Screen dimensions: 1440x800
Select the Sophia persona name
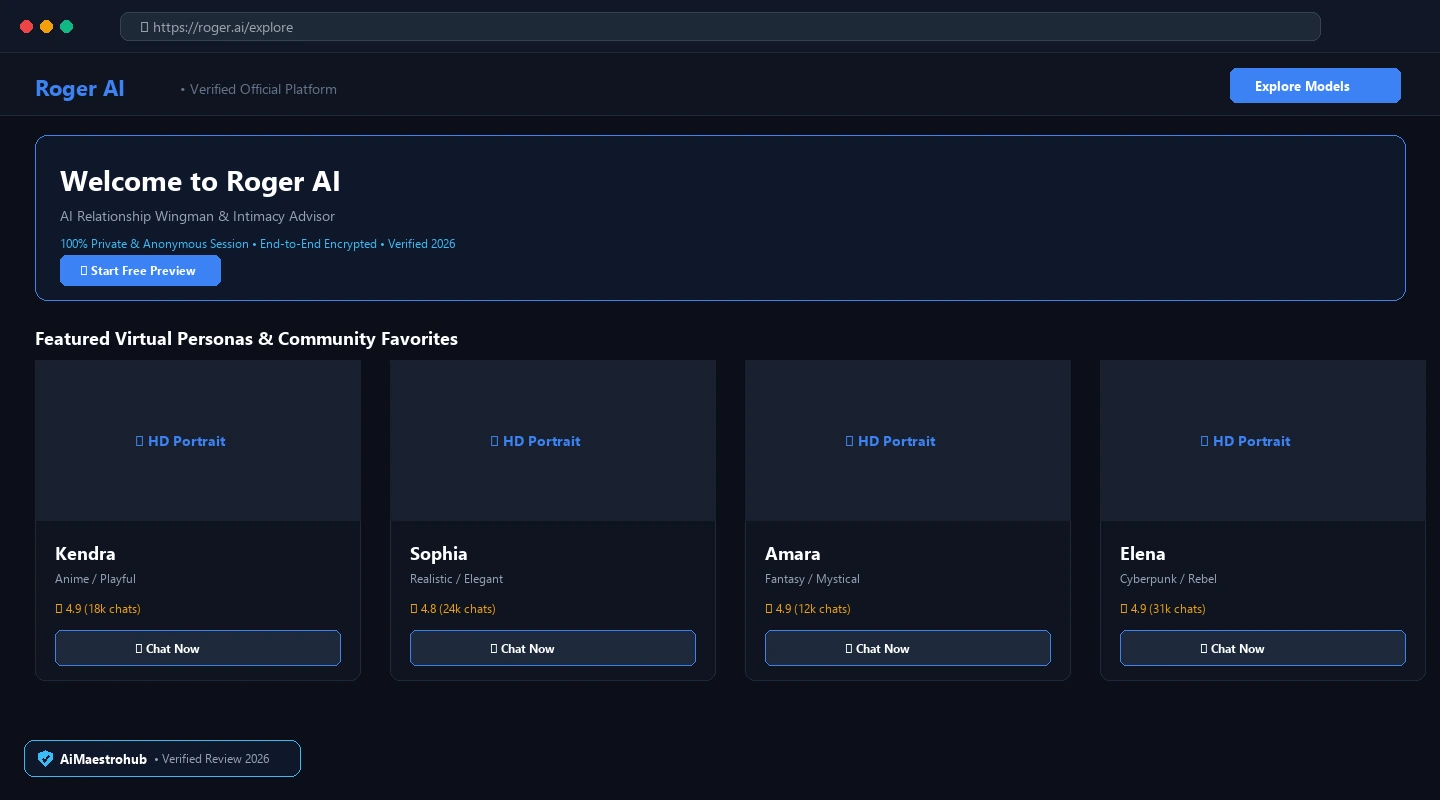click(x=439, y=554)
